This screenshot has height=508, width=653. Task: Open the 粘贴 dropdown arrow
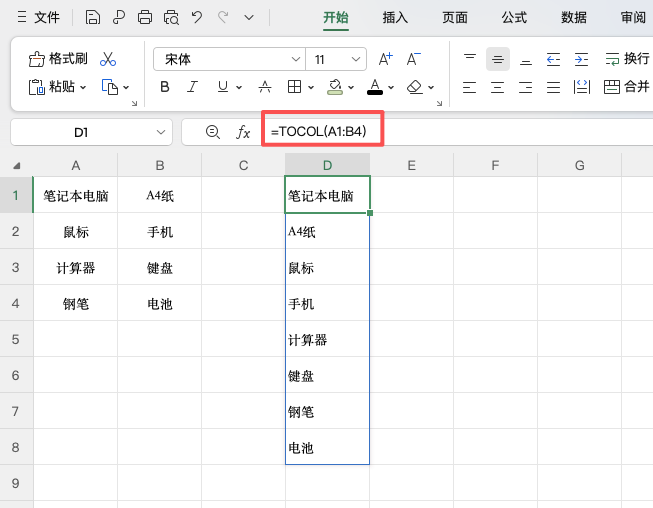83,87
